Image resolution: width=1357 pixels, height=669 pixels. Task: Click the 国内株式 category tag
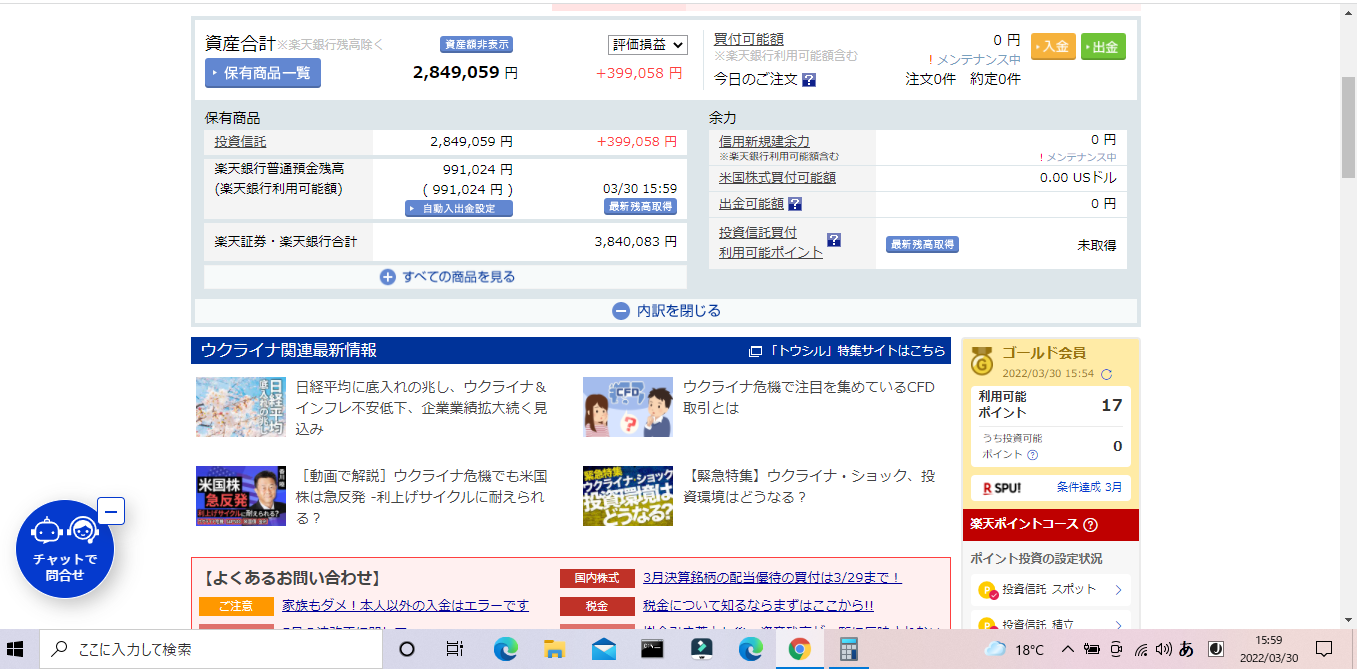tap(597, 578)
